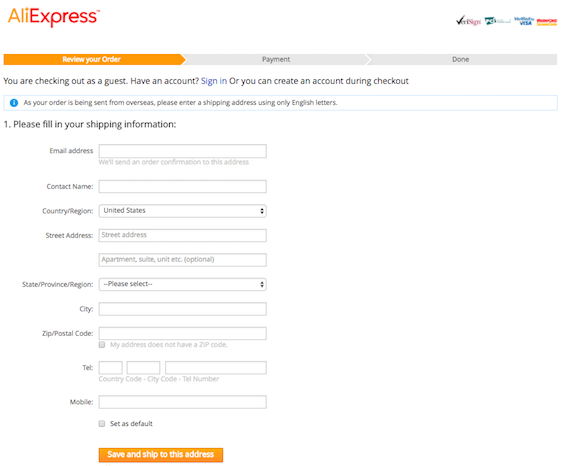The width and height of the screenshot is (564, 466).
Task: Click 'Save and ship to this address' button
Action: click(x=161, y=454)
